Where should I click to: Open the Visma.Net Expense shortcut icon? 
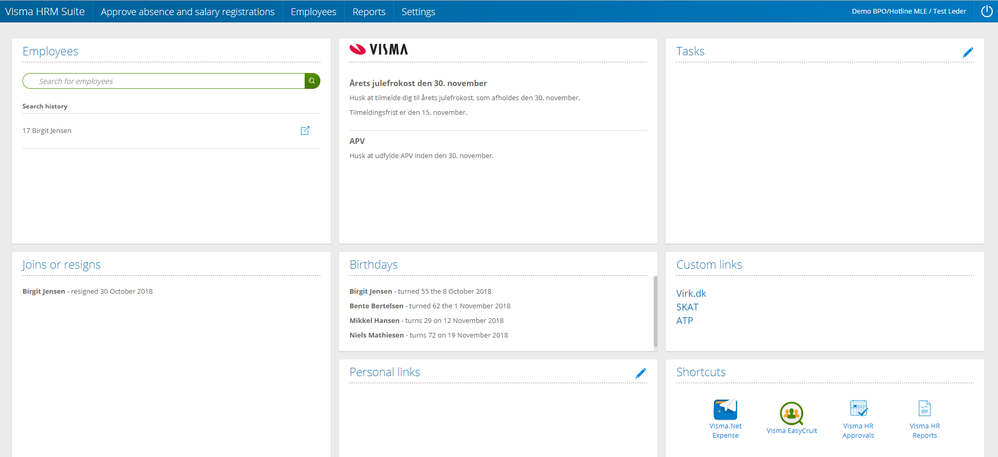(x=725, y=409)
